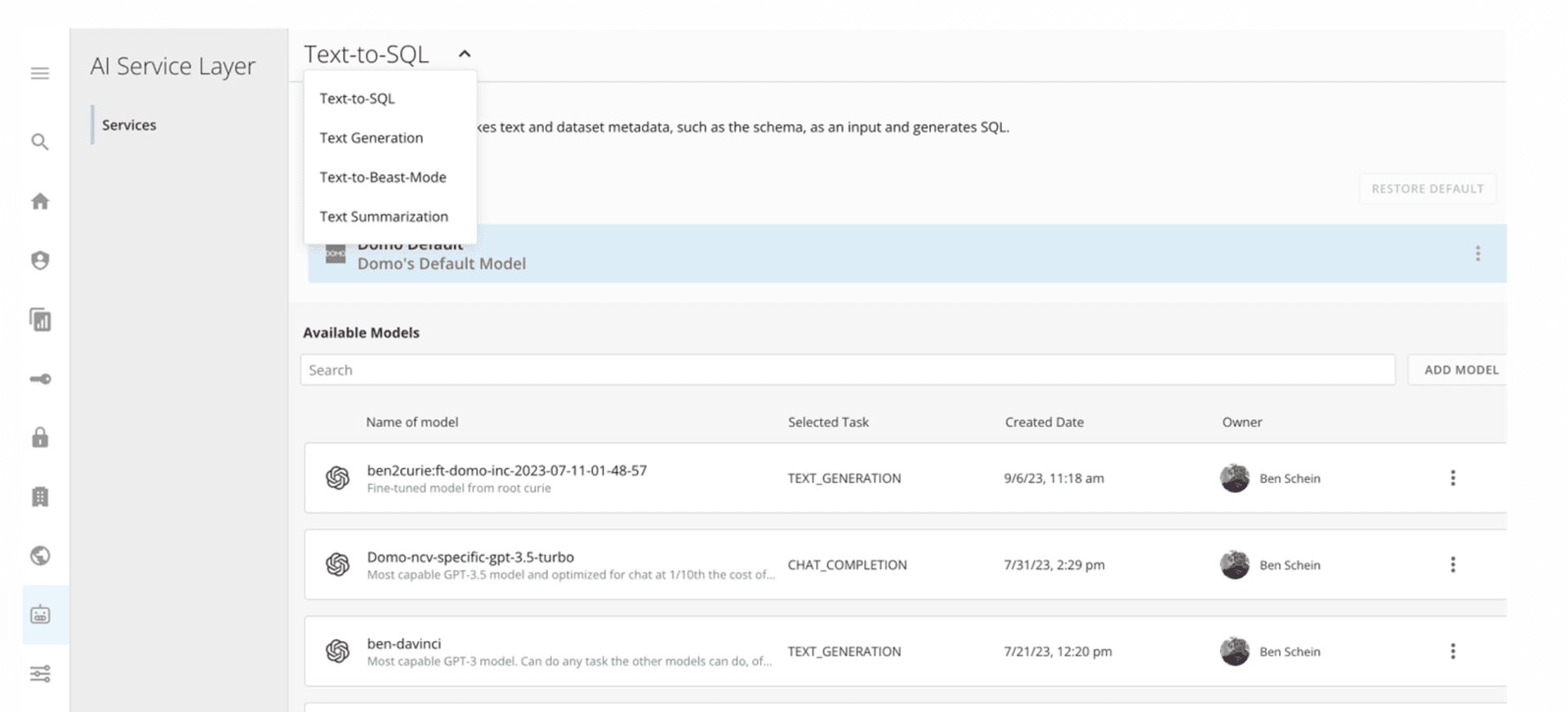Go to the home icon in sidebar
Viewport: 1568px width, 712px height.
(x=40, y=202)
